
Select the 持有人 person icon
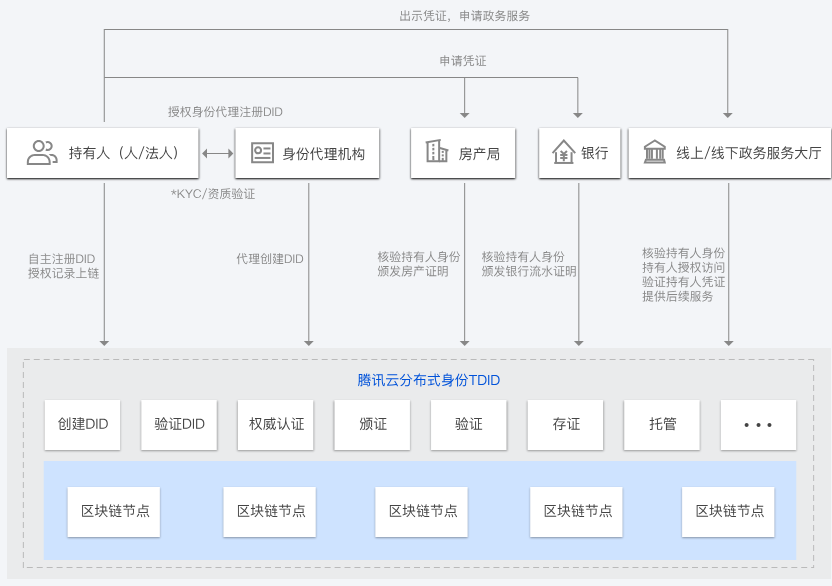[42, 152]
